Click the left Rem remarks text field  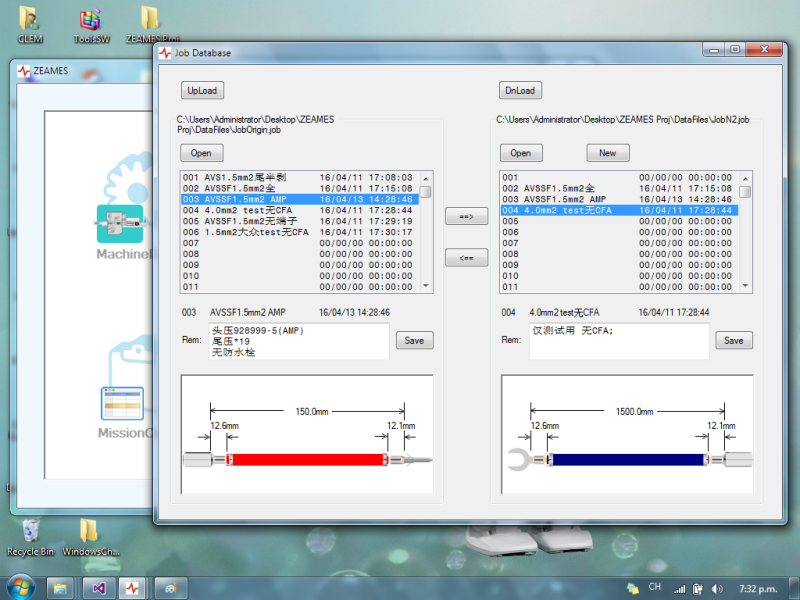click(298, 341)
